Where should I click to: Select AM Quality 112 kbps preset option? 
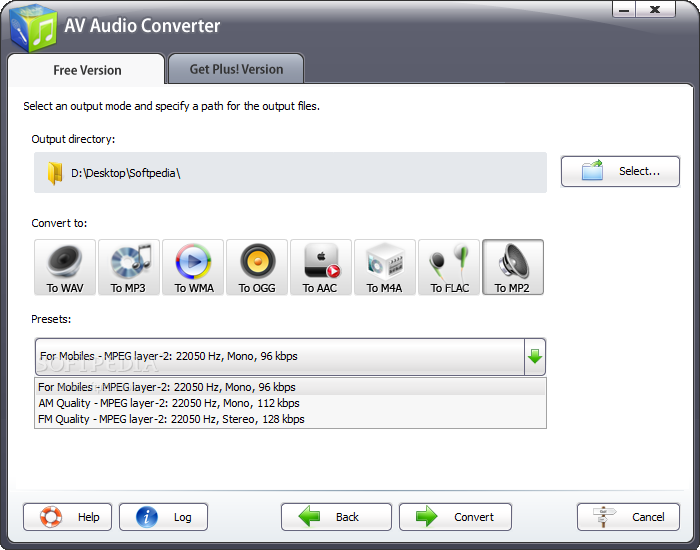click(290, 403)
